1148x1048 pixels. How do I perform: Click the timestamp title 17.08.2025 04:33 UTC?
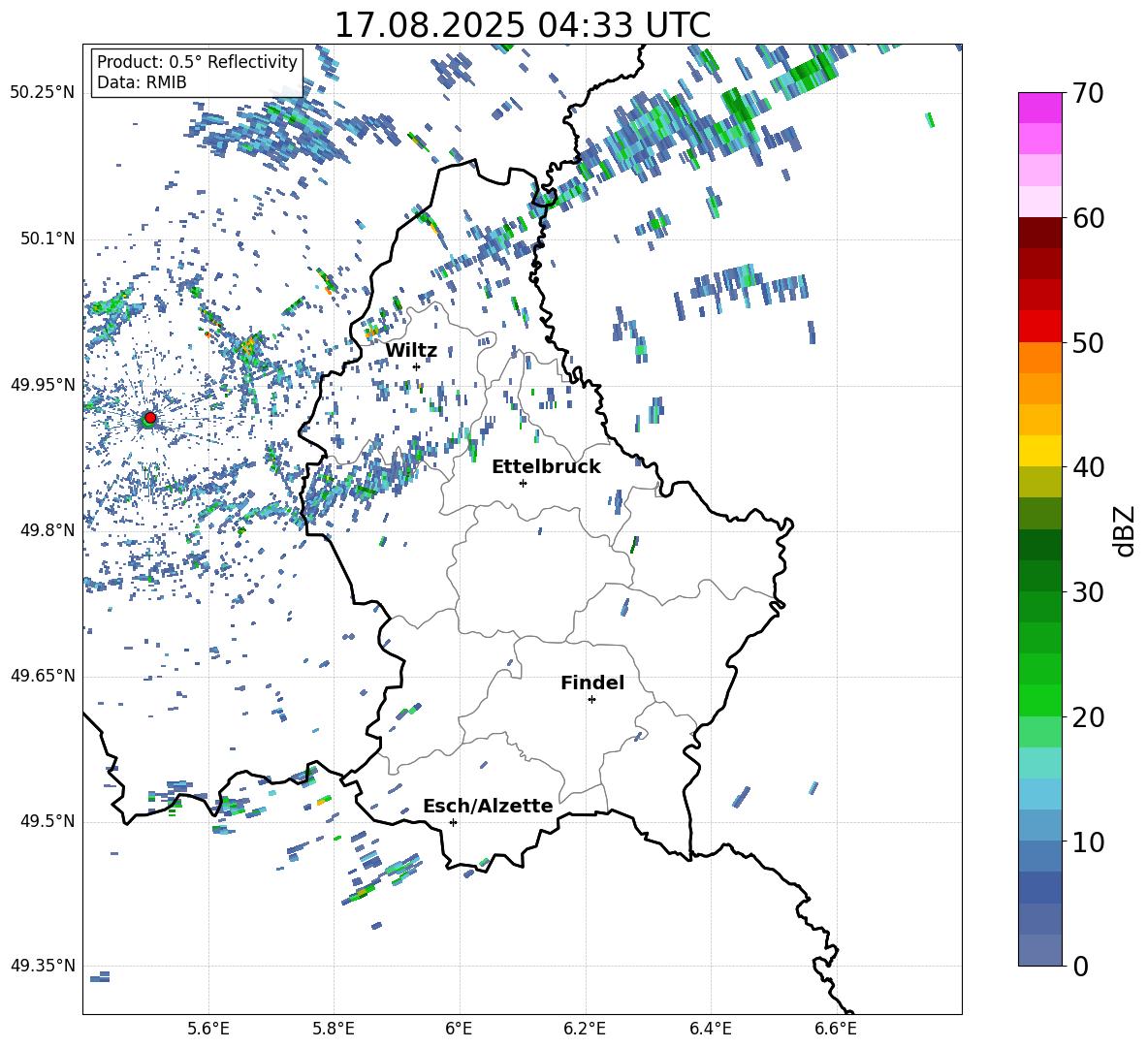[522, 25]
